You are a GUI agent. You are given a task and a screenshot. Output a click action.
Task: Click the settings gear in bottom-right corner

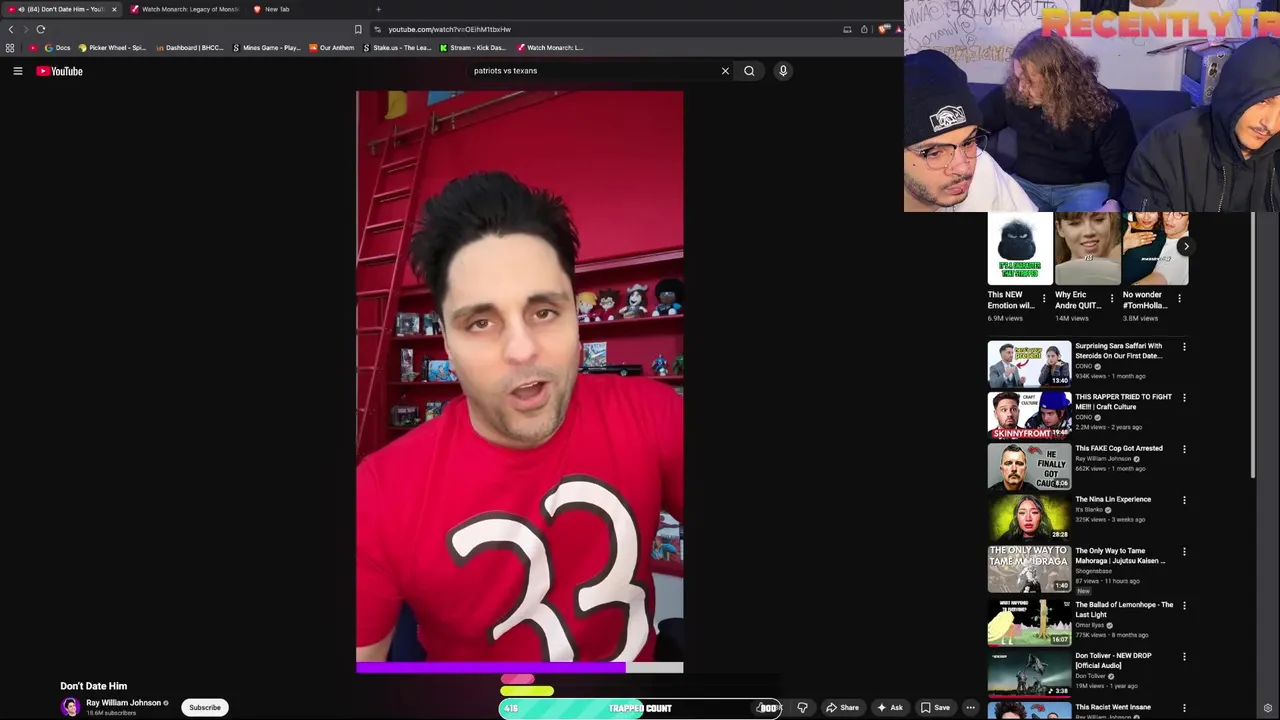pyautogui.click(x=1268, y=708)
